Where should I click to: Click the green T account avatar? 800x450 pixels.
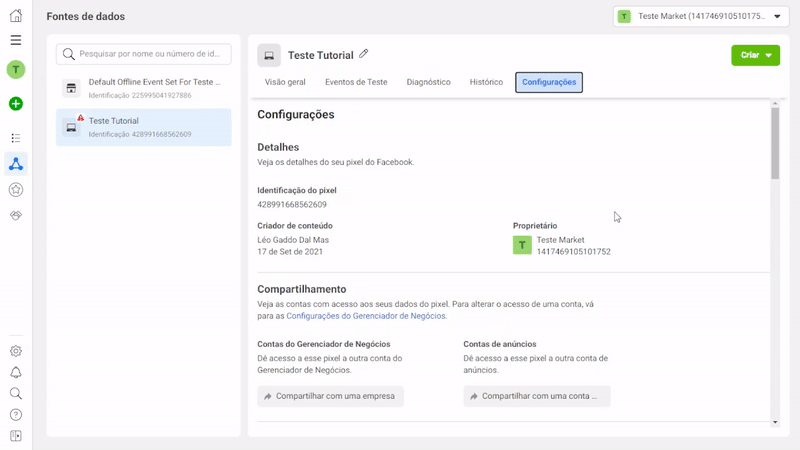pos(15,69)
